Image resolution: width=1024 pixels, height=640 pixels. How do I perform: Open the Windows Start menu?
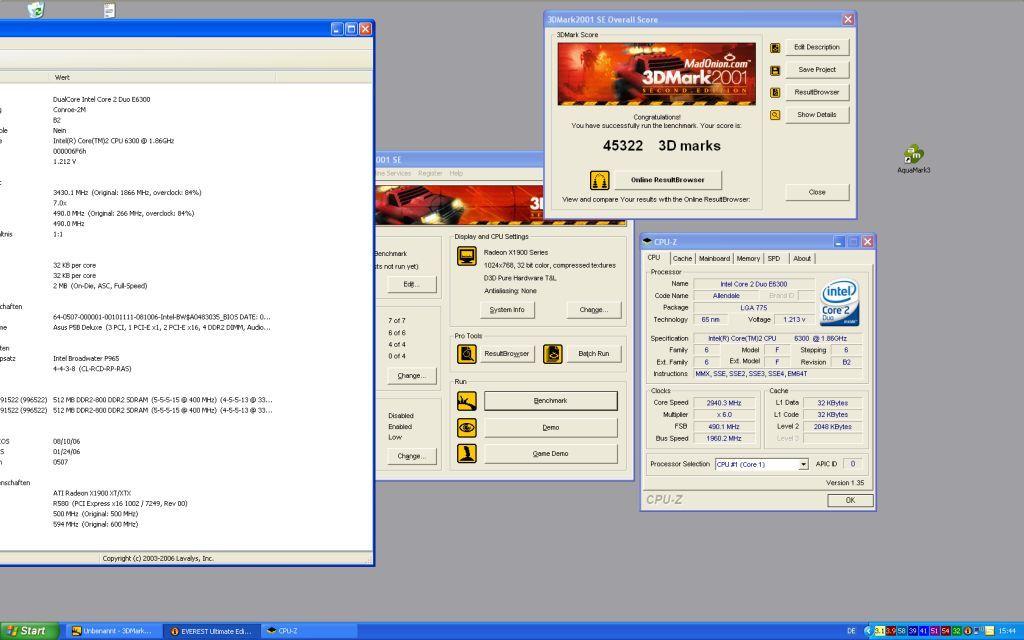[29, 631]
